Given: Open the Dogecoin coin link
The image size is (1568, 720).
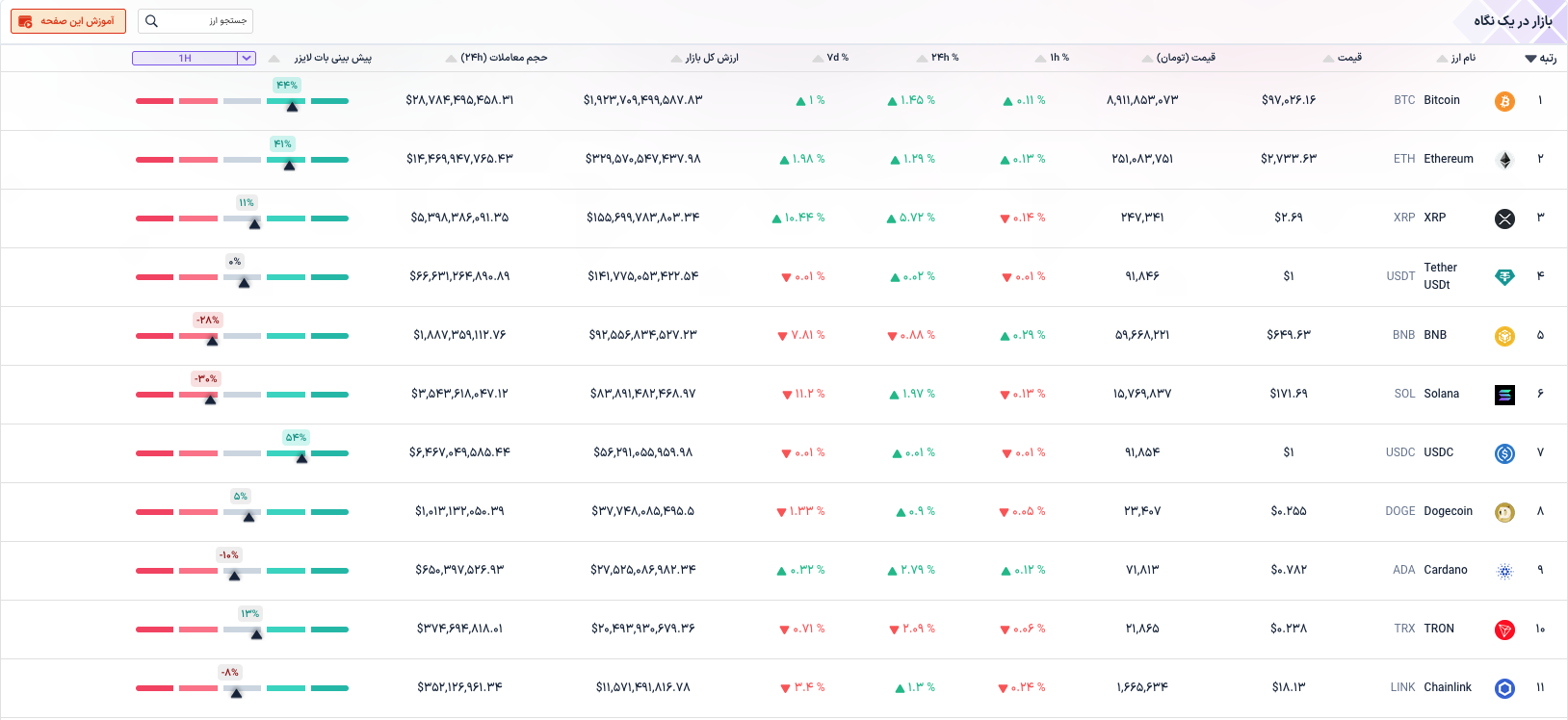Looking at the screenshot, I should point(1448,511).
